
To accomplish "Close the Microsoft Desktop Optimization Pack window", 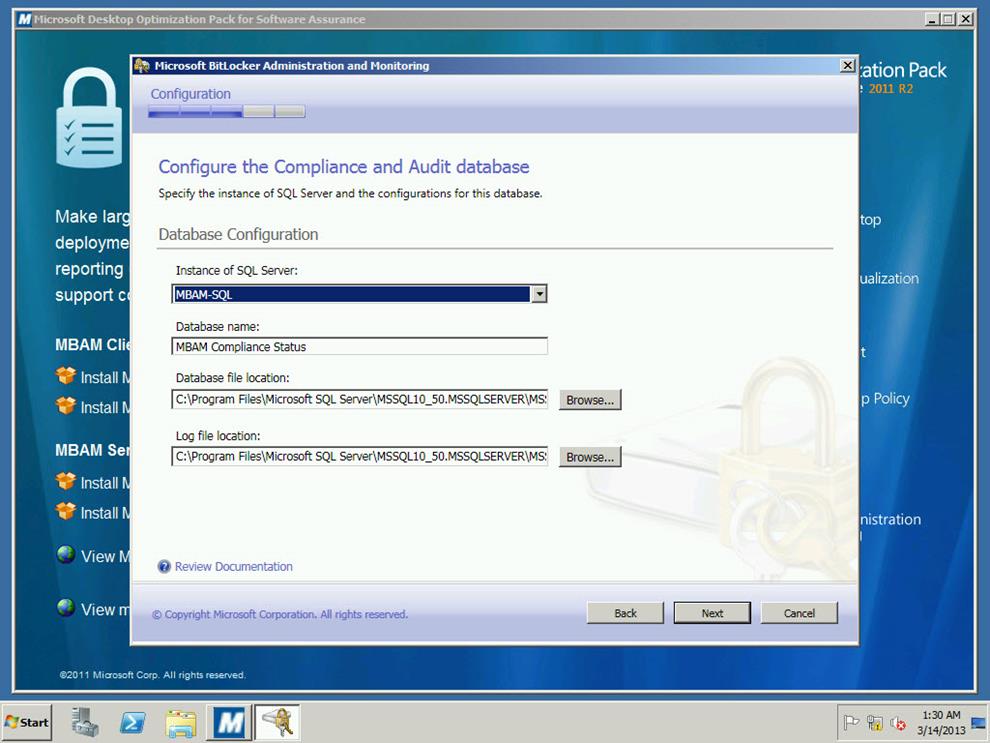I will (x=965, y=19).
